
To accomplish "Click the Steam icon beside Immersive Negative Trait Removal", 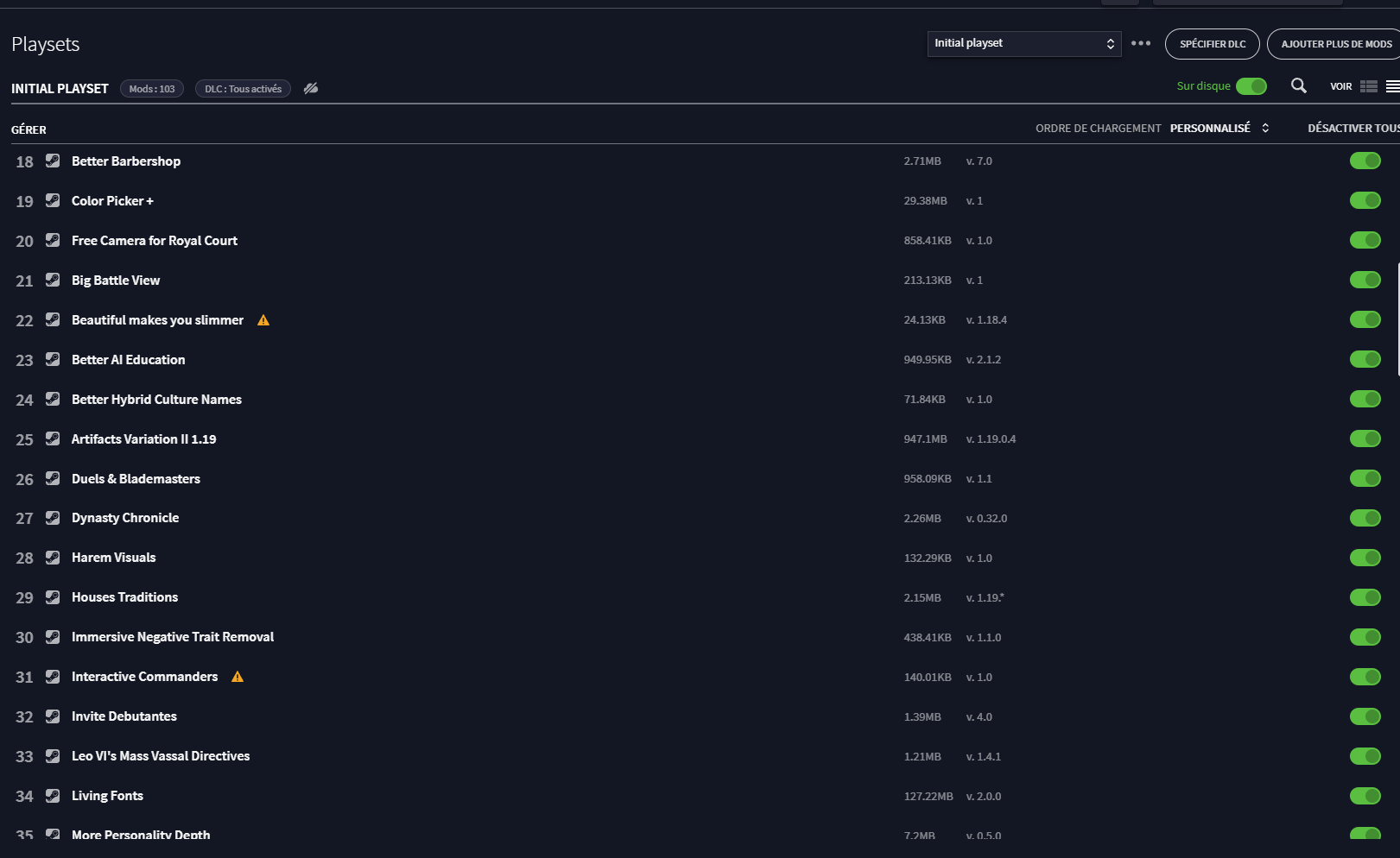I will [53, 637].
